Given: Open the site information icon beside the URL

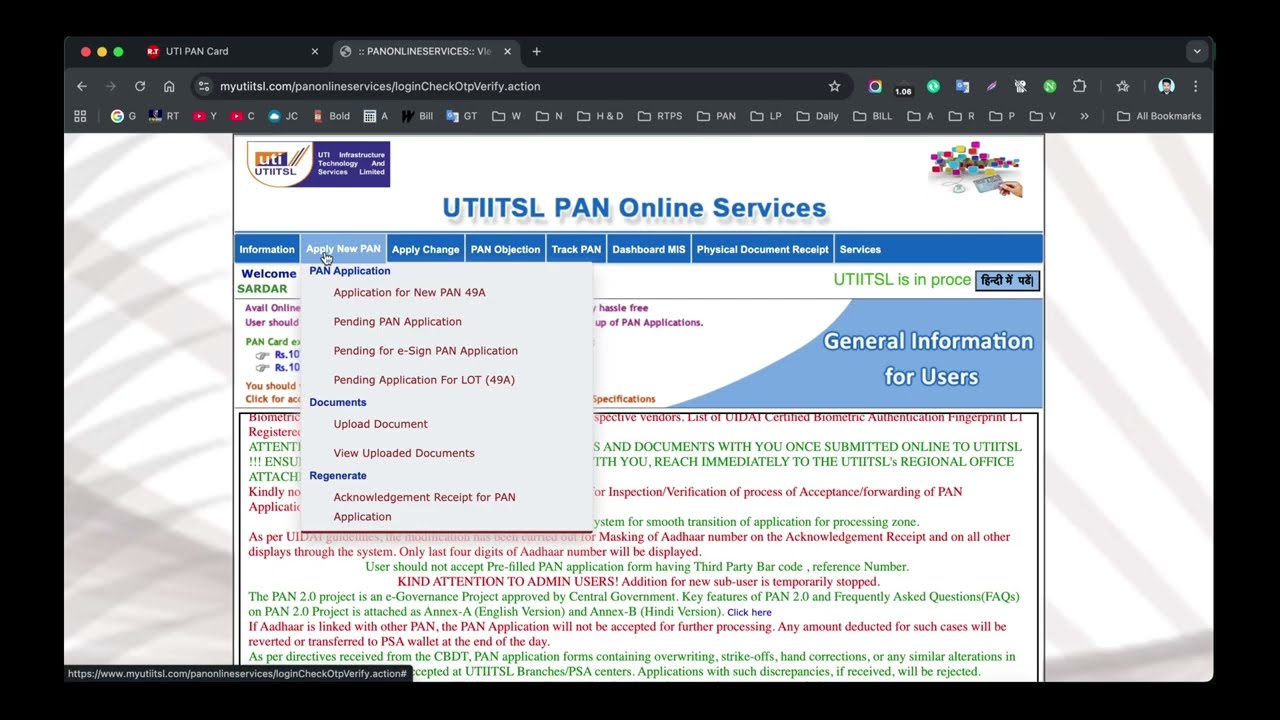Looking at the screenshot, I should point(205,86).
